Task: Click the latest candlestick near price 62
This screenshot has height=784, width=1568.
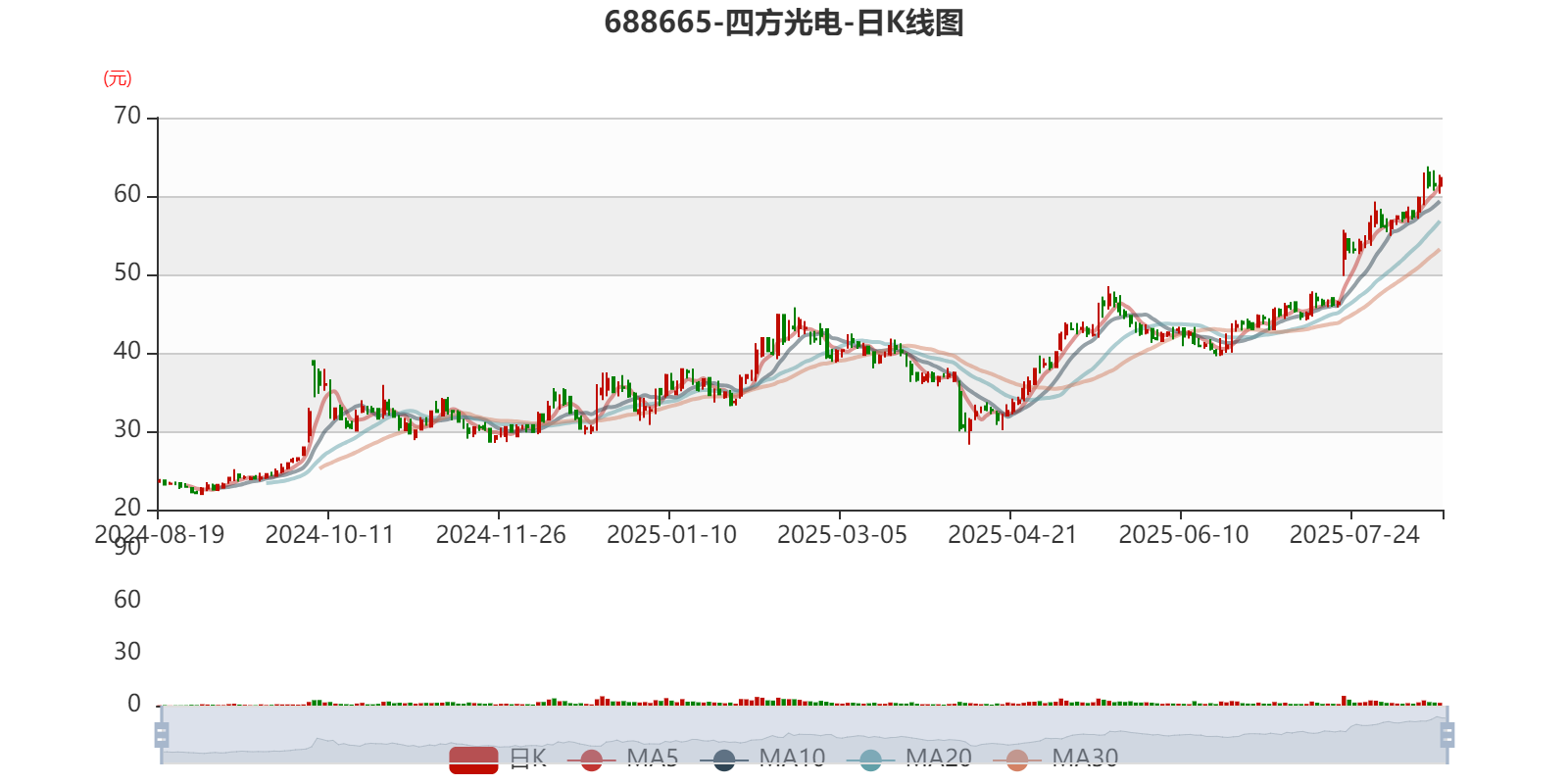Action: [x=1440, y=182]
